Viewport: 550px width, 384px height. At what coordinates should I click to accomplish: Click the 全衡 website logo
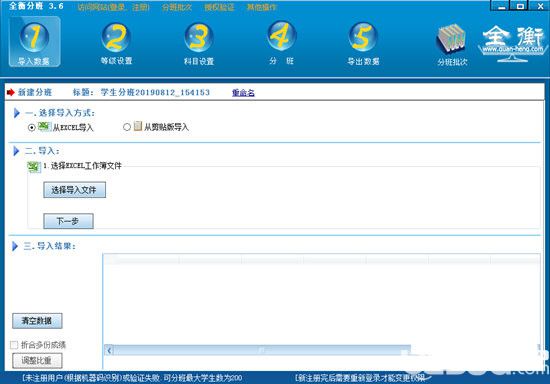[x=513, y=43]
